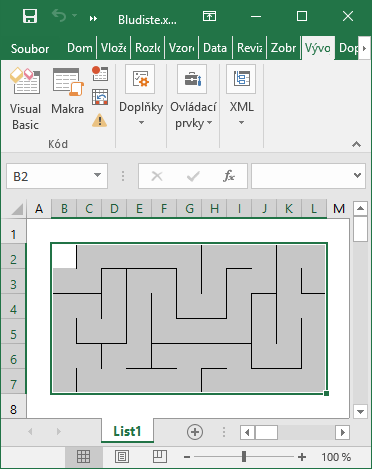
Task: Open the Makra macros dialog
Action: 68,91
